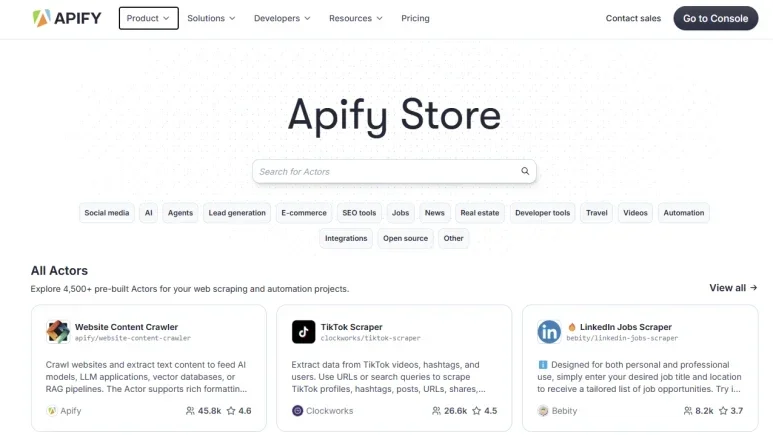Image resolution: width=773 pixels, height=435 pixels.
Task: Click the Go to Console button
Action: pyautogui.click(x=715, y=18)
